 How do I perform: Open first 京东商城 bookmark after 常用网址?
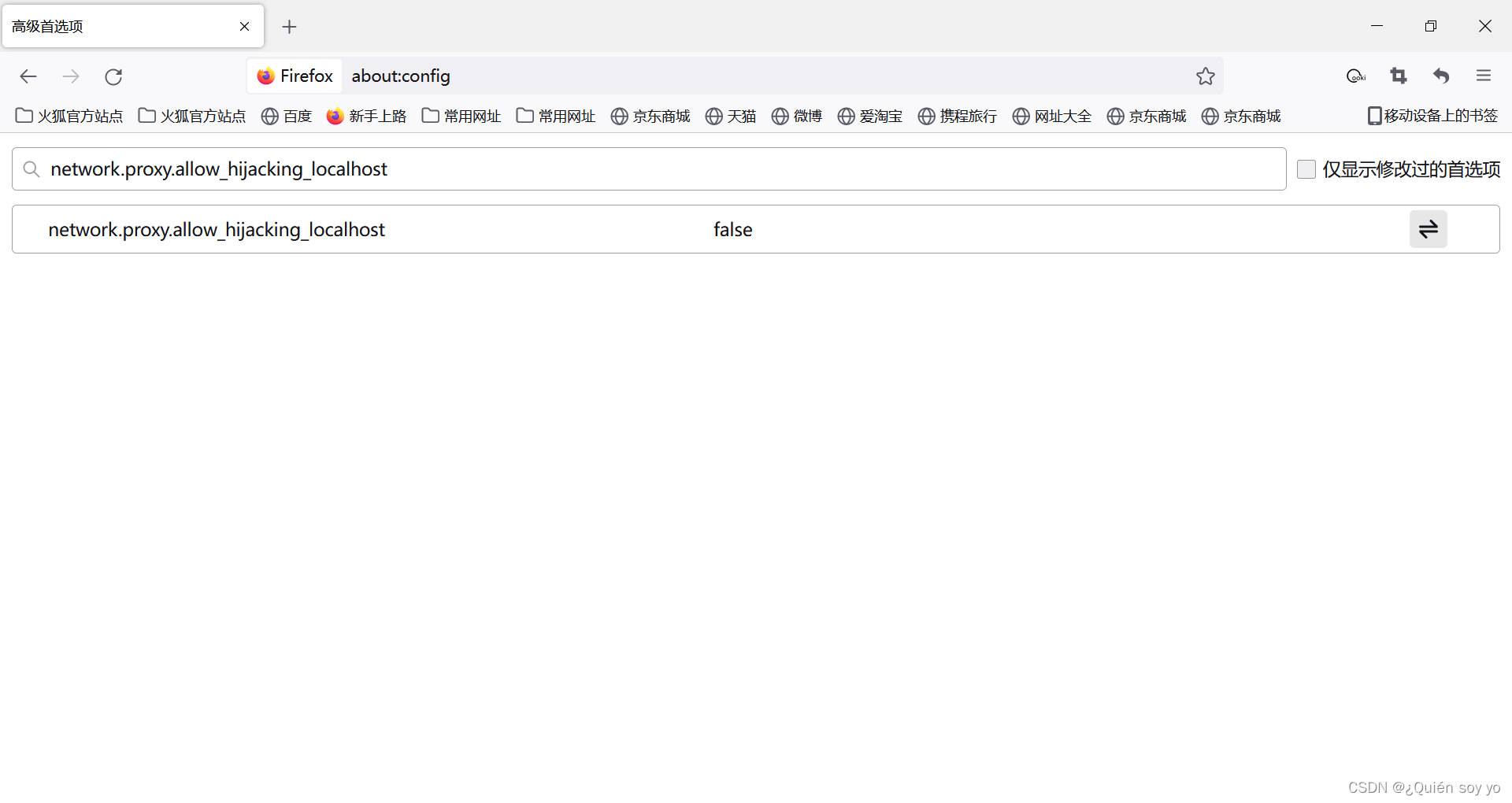click(650, 116)
